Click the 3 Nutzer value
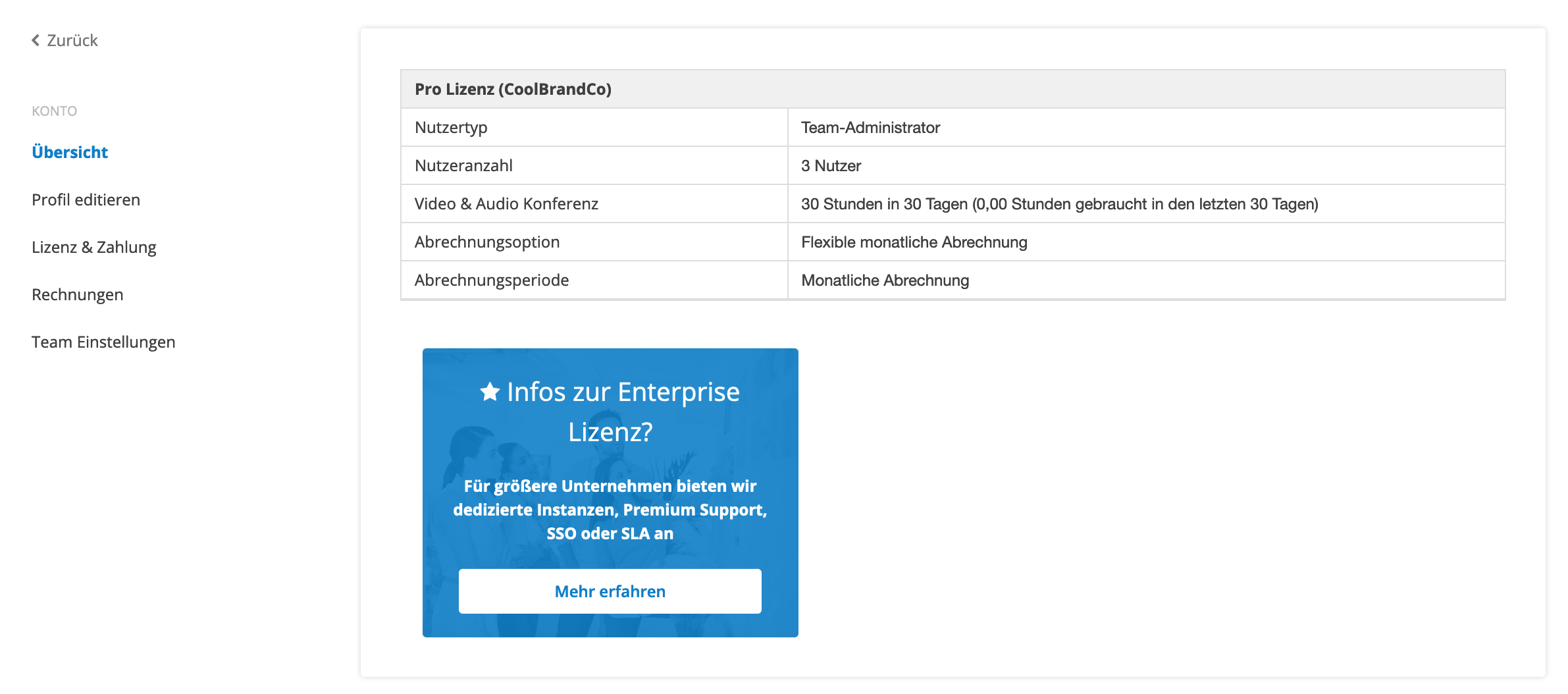 831,165
